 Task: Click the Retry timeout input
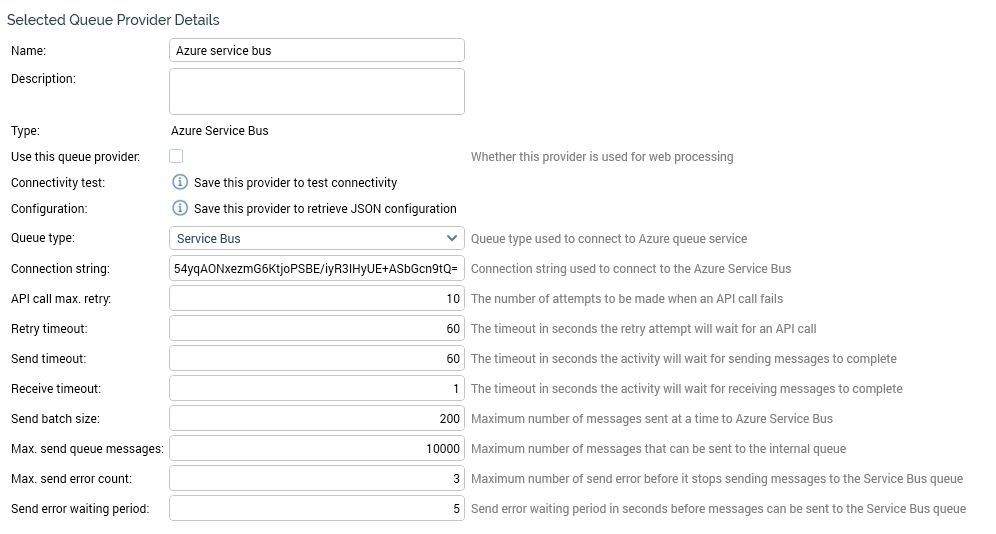coord(317,328)
